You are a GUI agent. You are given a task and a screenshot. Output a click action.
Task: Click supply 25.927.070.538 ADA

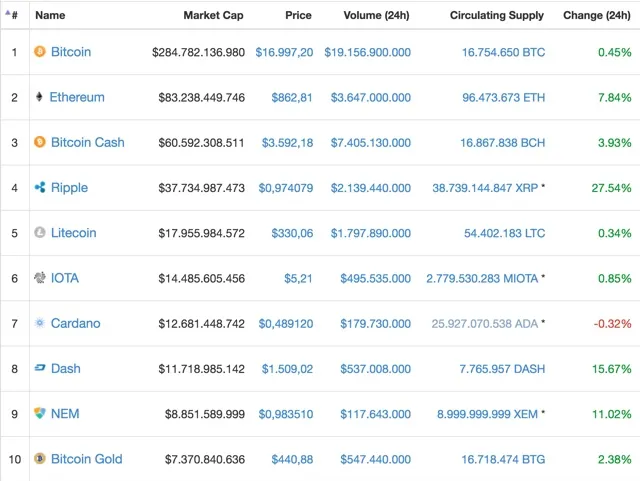(485, 324)
